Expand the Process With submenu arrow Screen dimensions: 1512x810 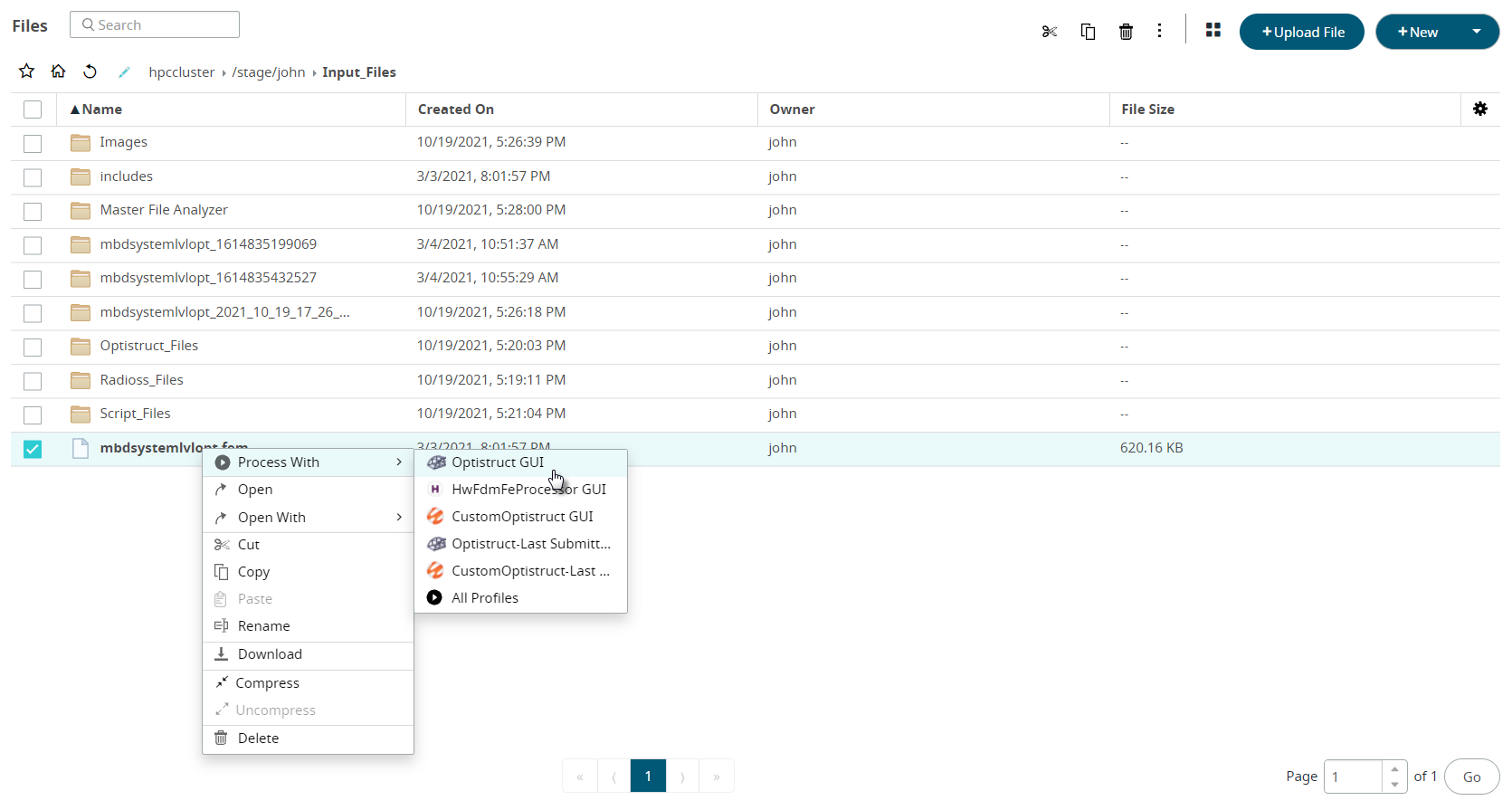tap(399, 462)
